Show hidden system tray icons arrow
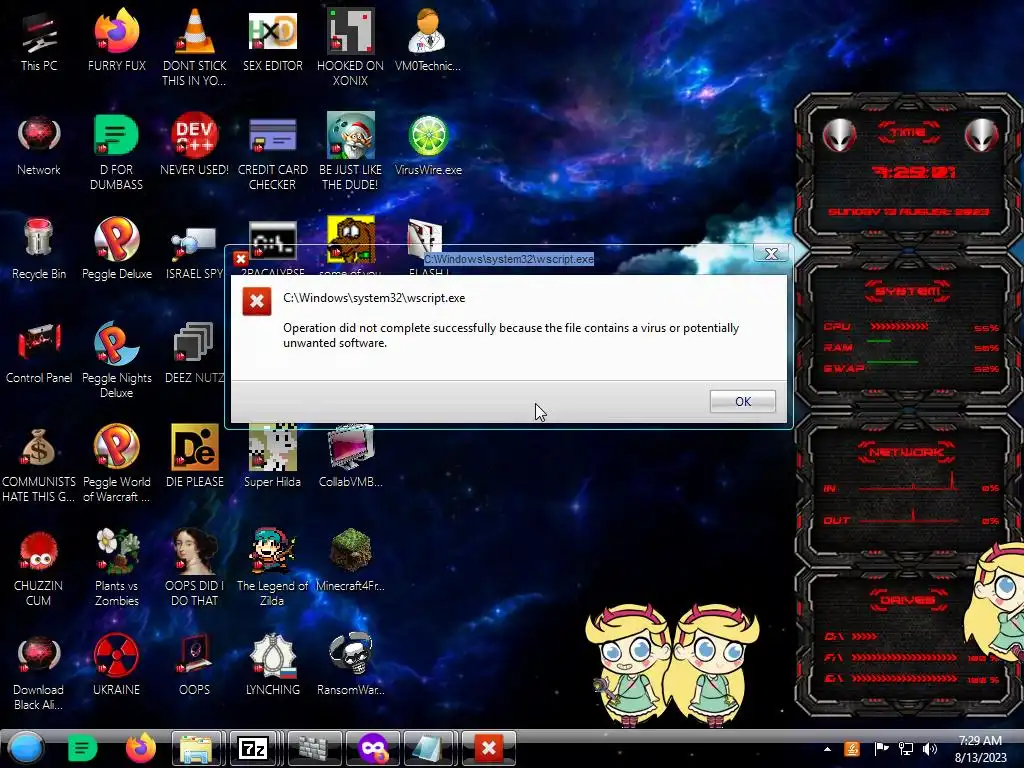The width and height of the screenshot is (1024, 768). (x=827, y=749)
